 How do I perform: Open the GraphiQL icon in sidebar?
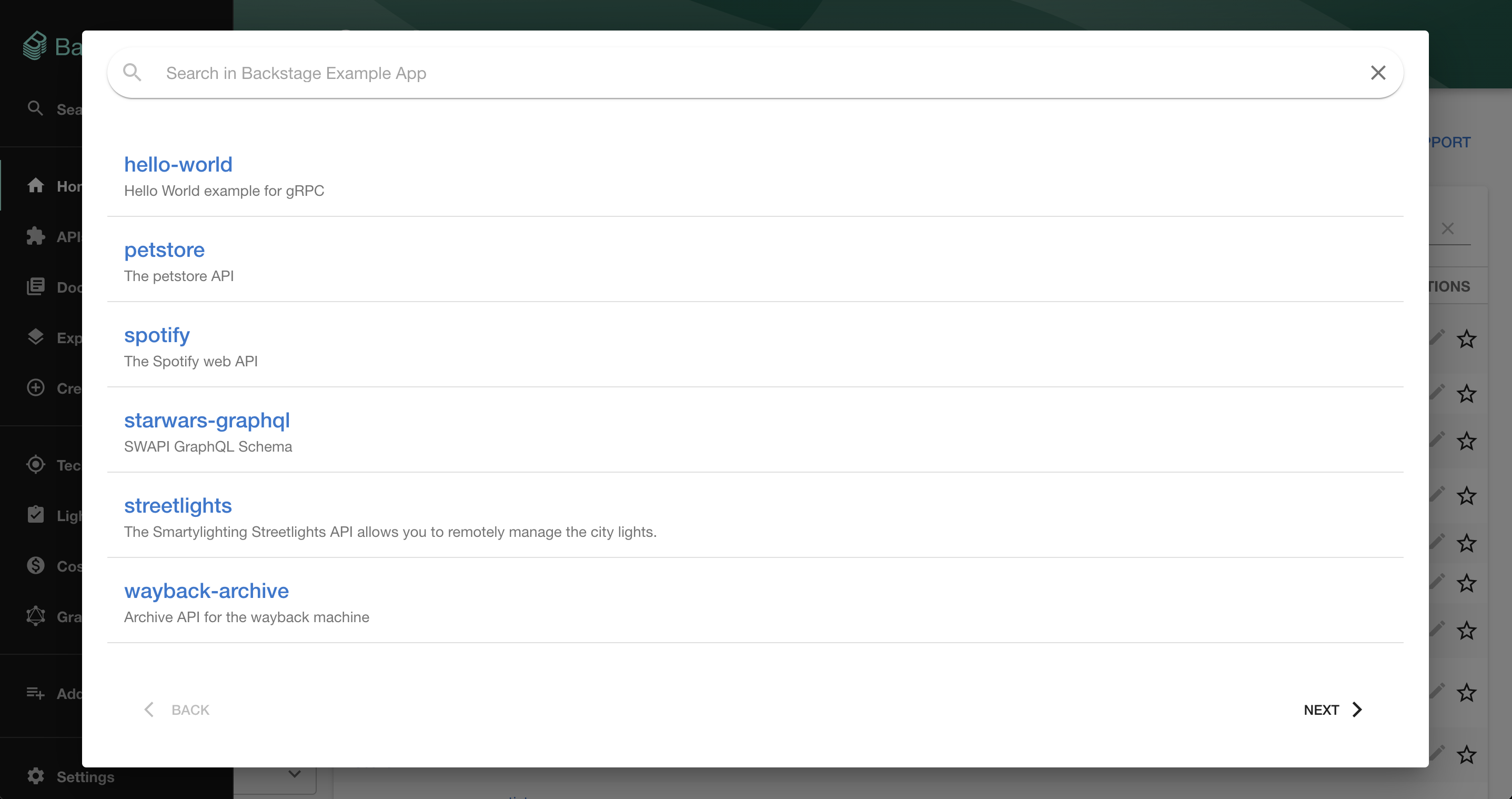point(35,616)
